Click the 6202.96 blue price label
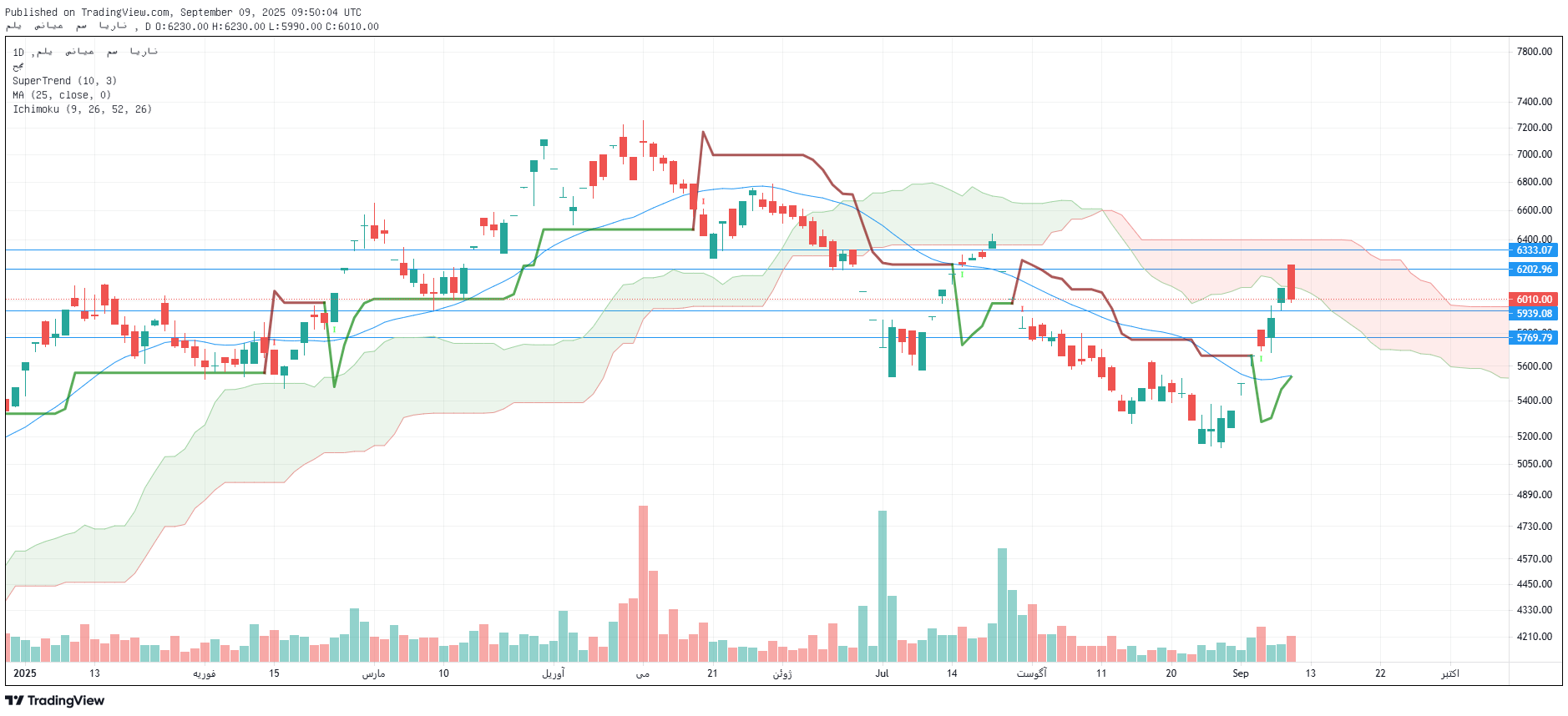 (x=1533, y=270)
